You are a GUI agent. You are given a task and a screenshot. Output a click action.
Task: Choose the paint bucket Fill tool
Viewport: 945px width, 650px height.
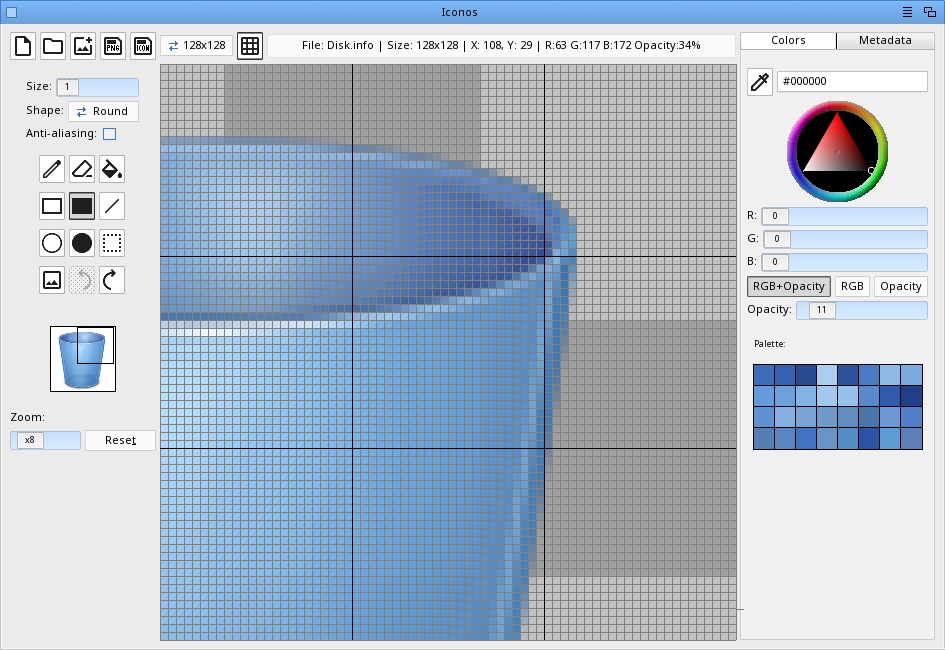click(x=112, y=169)
